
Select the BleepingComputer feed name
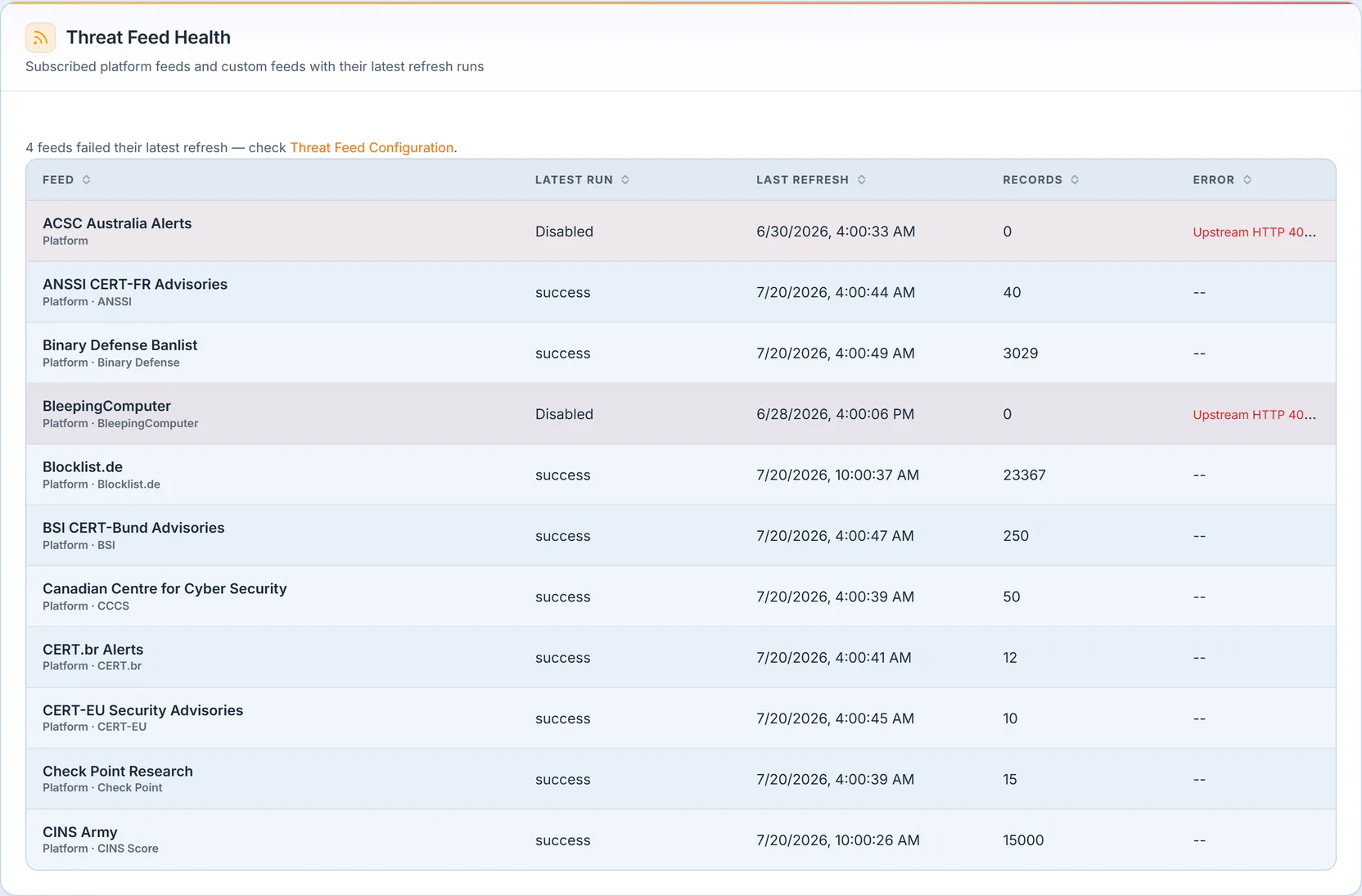[x=106, y=406]
